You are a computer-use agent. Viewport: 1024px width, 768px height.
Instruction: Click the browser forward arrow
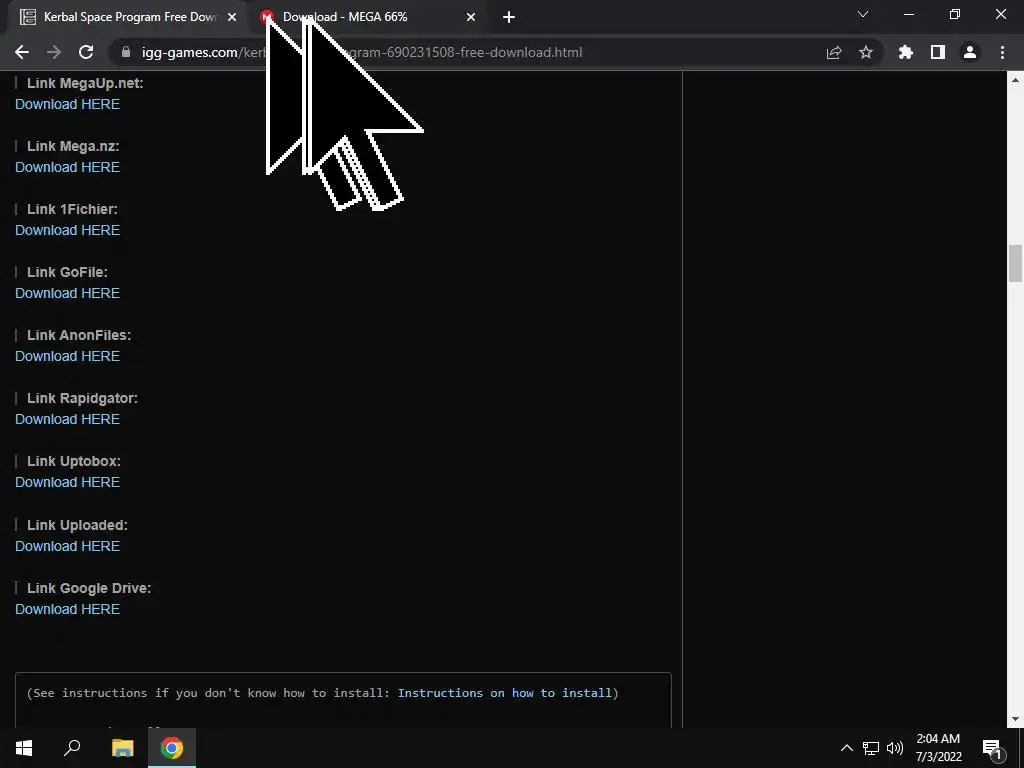pos(54,52)
